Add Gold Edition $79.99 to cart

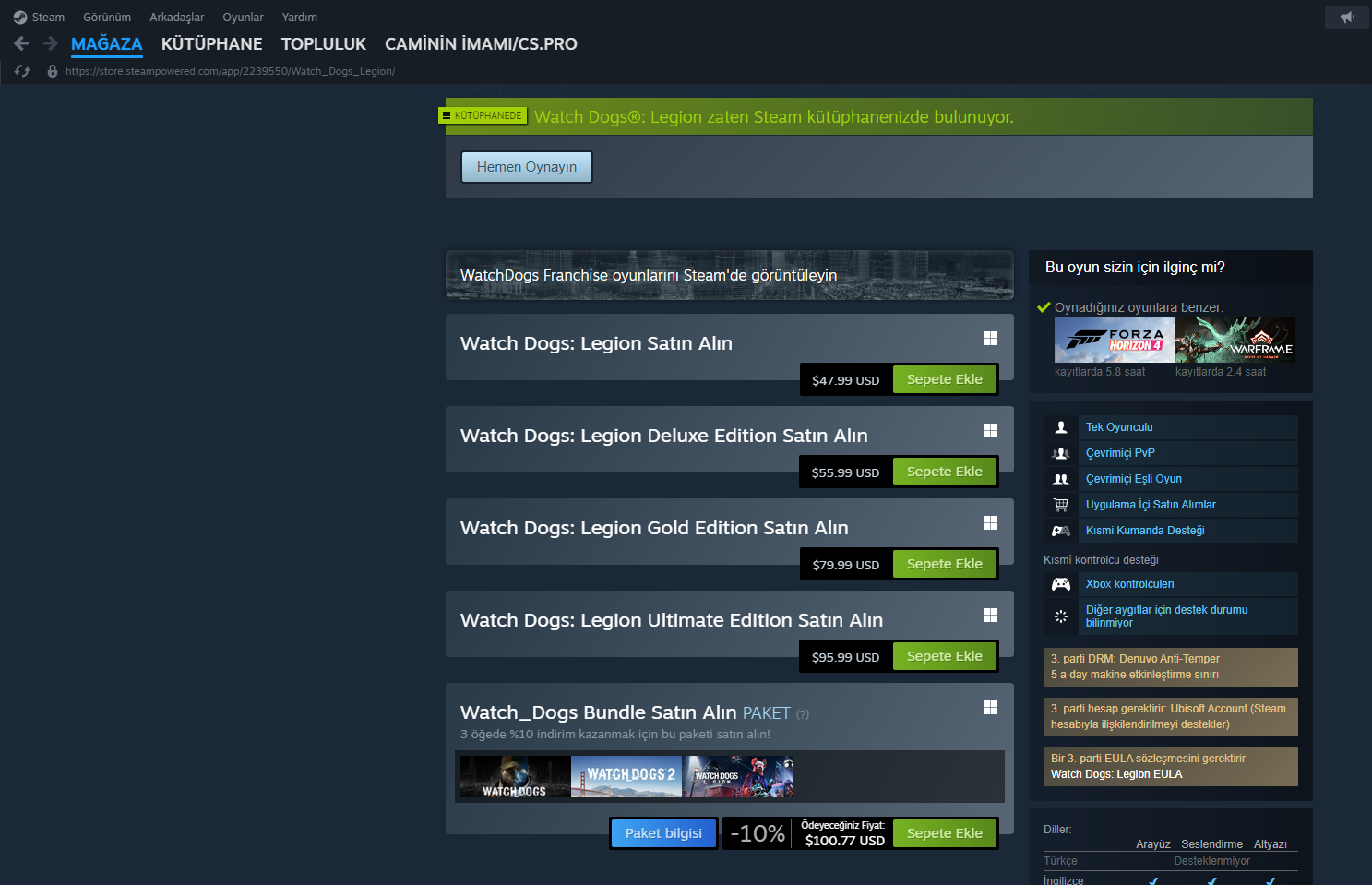(x=945, y=564)
